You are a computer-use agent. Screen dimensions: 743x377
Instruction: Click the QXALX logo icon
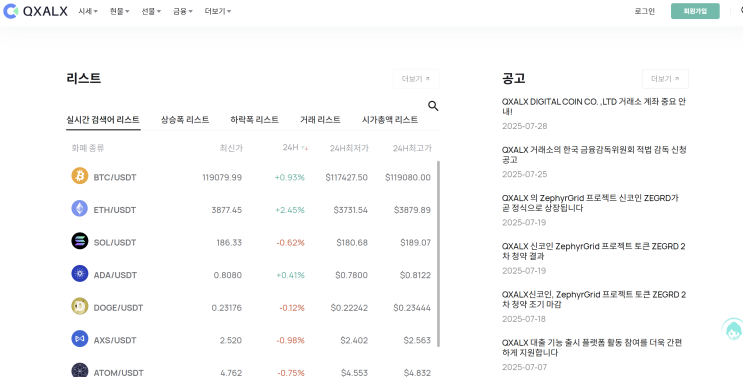coord(10,11)
